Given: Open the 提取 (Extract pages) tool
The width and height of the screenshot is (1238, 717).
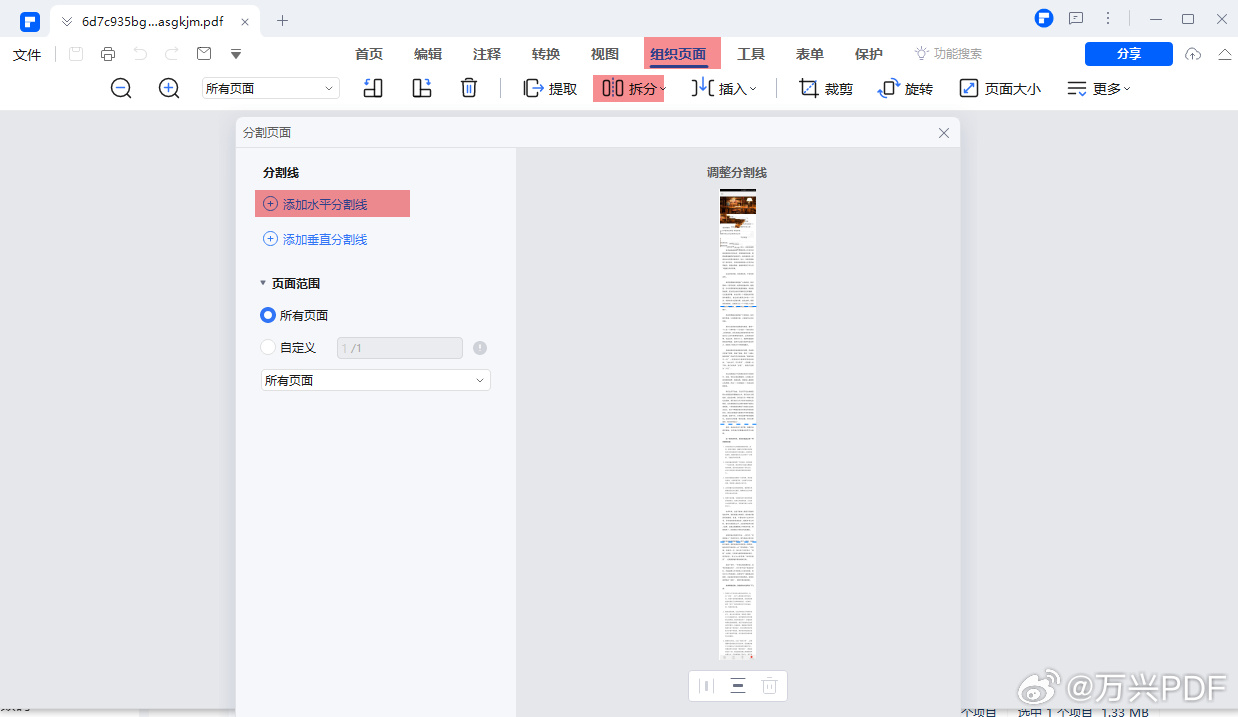Looking at the screenshot, I should coord(548,88).
